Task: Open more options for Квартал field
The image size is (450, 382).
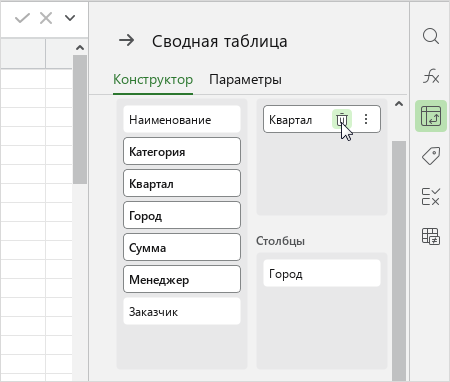Action: click(x=366, y=119)
